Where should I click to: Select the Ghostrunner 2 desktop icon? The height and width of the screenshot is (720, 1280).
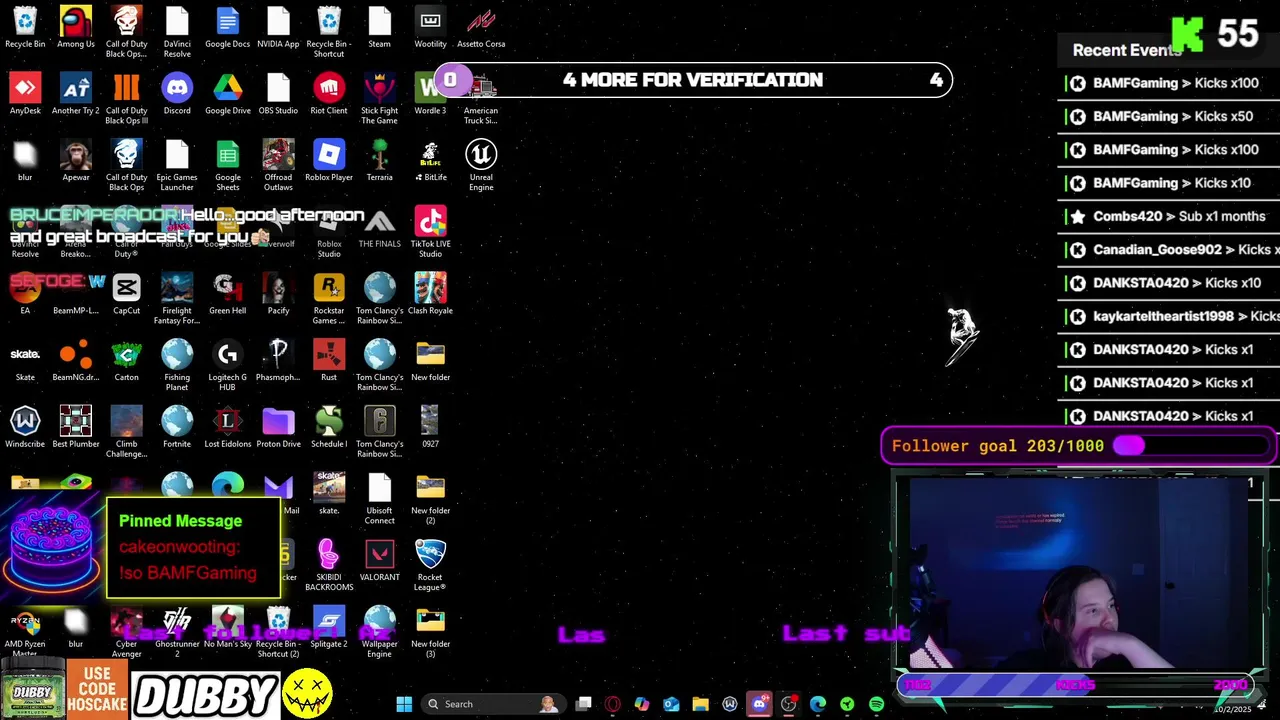(177, 633)
